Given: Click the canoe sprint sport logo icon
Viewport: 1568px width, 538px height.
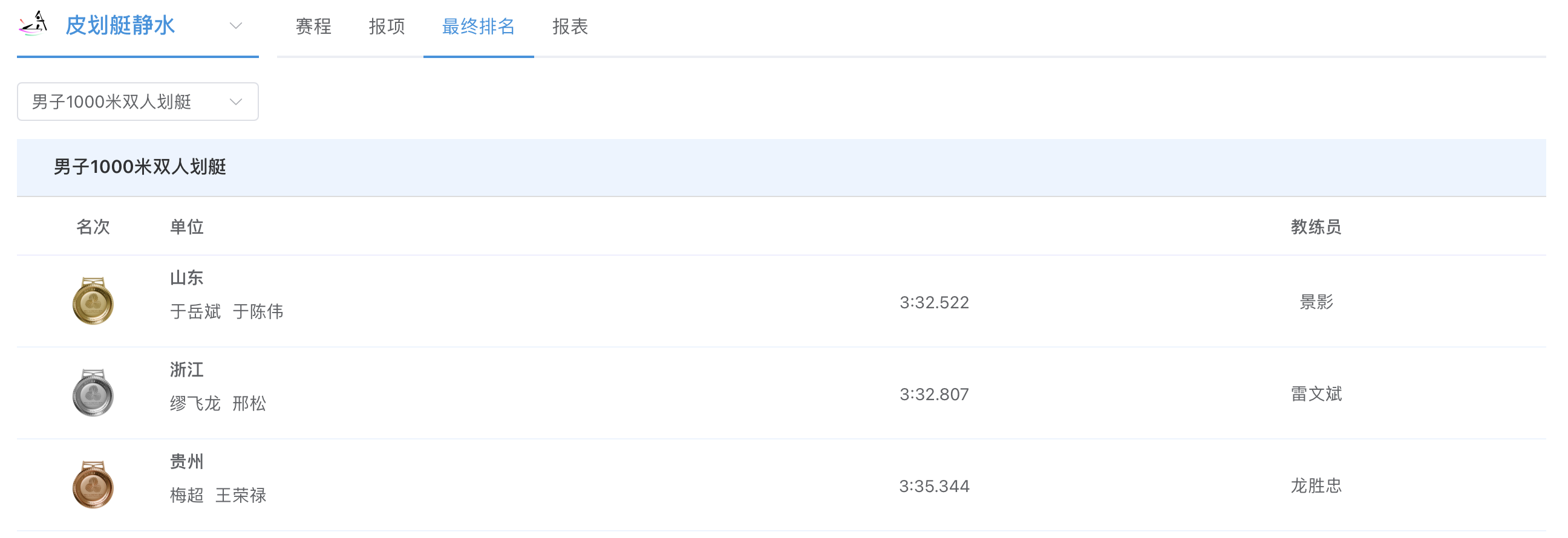Looking at the screenshot, I should click(x=33, y=24).
